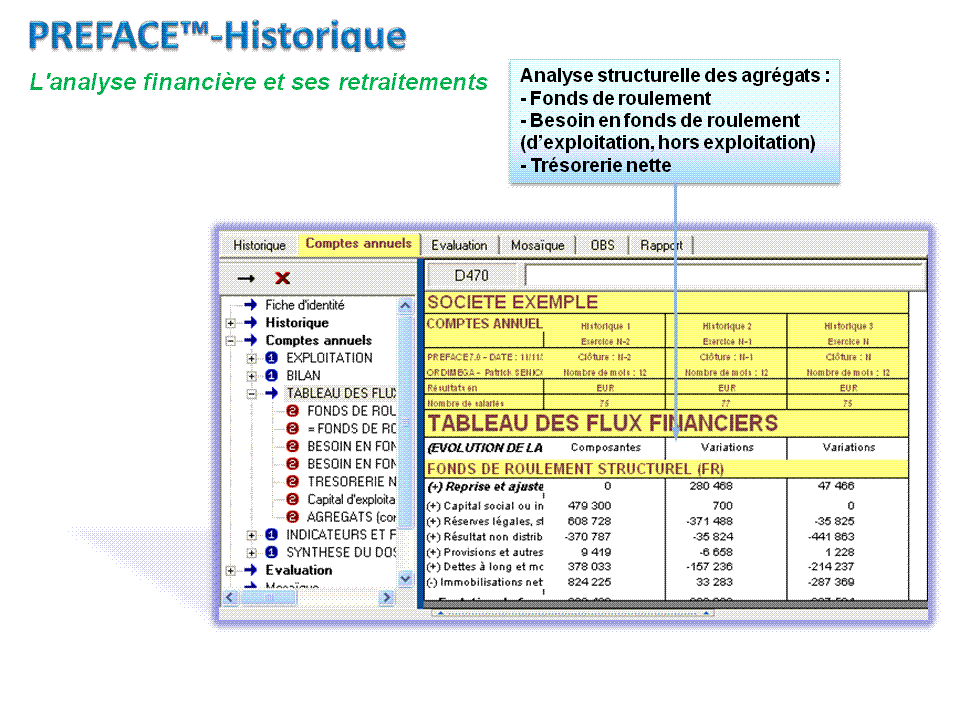Expand the SYNTHESE DU DOS node
Screen dimensions: 960x720
[252, 553]
